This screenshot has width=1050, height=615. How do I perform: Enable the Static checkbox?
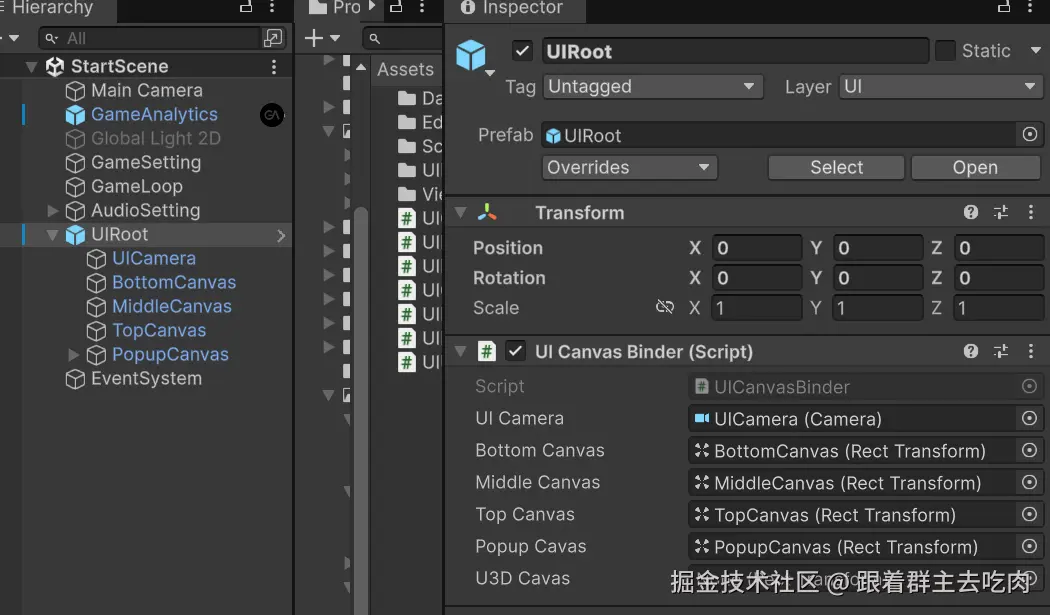coord(945,51)
